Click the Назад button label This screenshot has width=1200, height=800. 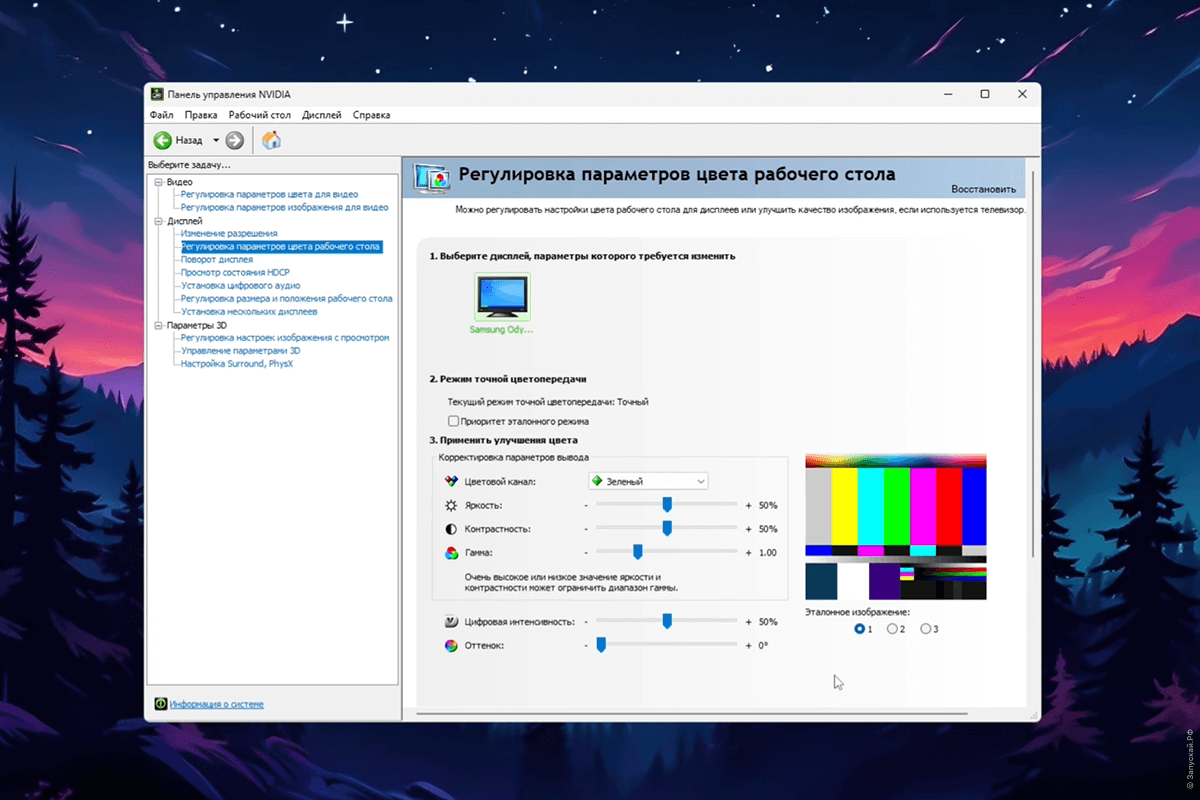[x=188, y=141]
